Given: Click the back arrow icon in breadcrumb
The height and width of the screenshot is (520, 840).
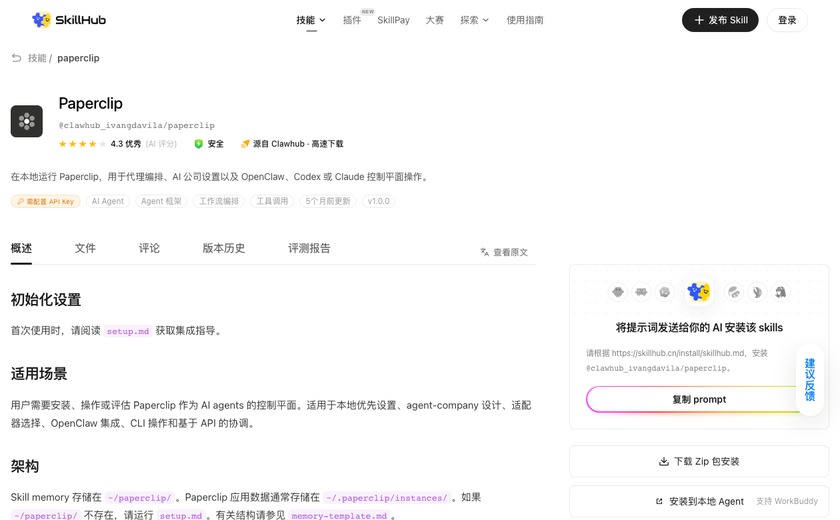Looking at the screenshot, I should pos(17,58).
